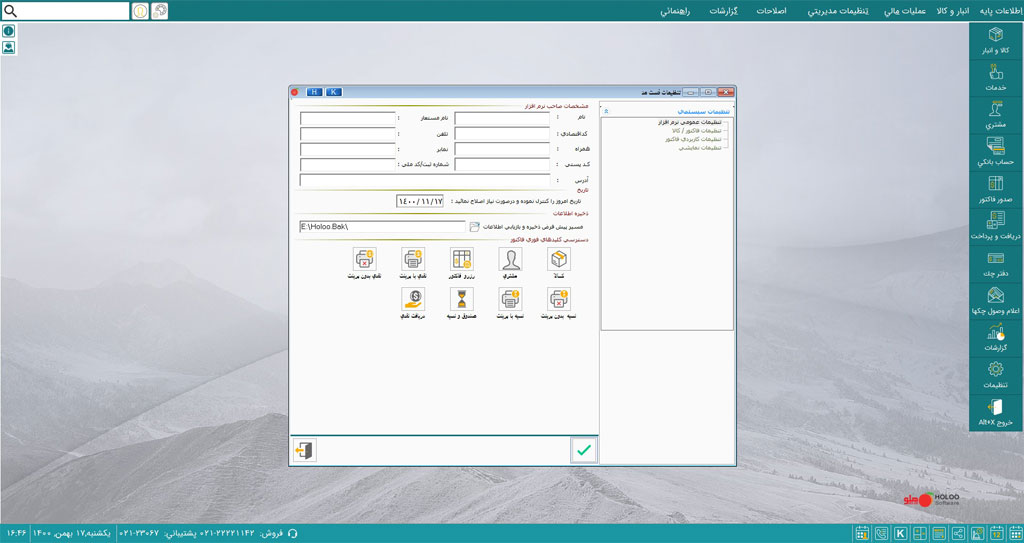Click the نسیه با پرینت printer icon
This screenshot has width=1024, height=543.
click(x=510, y=299)
